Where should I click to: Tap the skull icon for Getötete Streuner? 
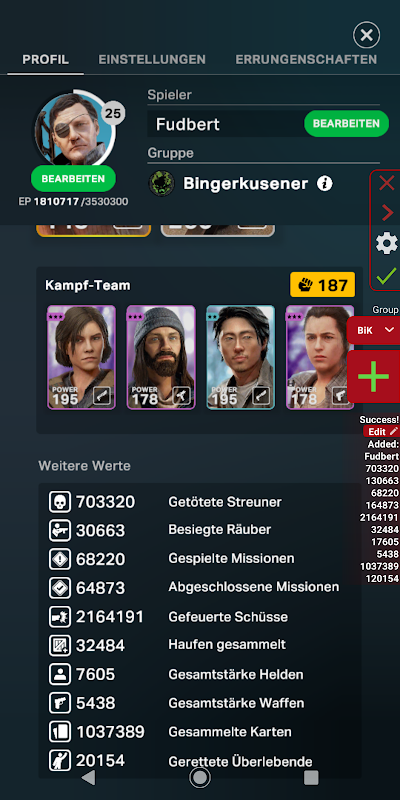coord(60,502)
